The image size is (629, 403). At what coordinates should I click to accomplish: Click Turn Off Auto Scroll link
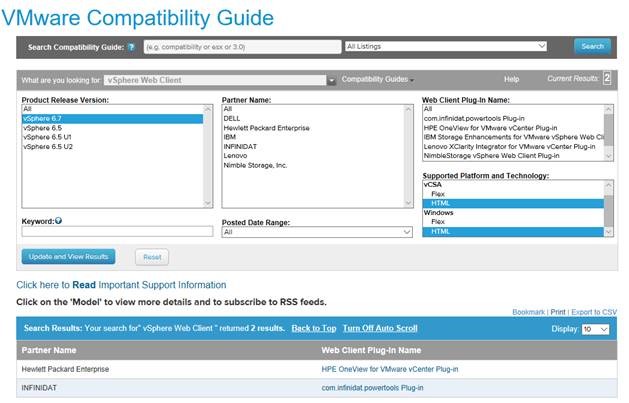click(x=380, y=328)
